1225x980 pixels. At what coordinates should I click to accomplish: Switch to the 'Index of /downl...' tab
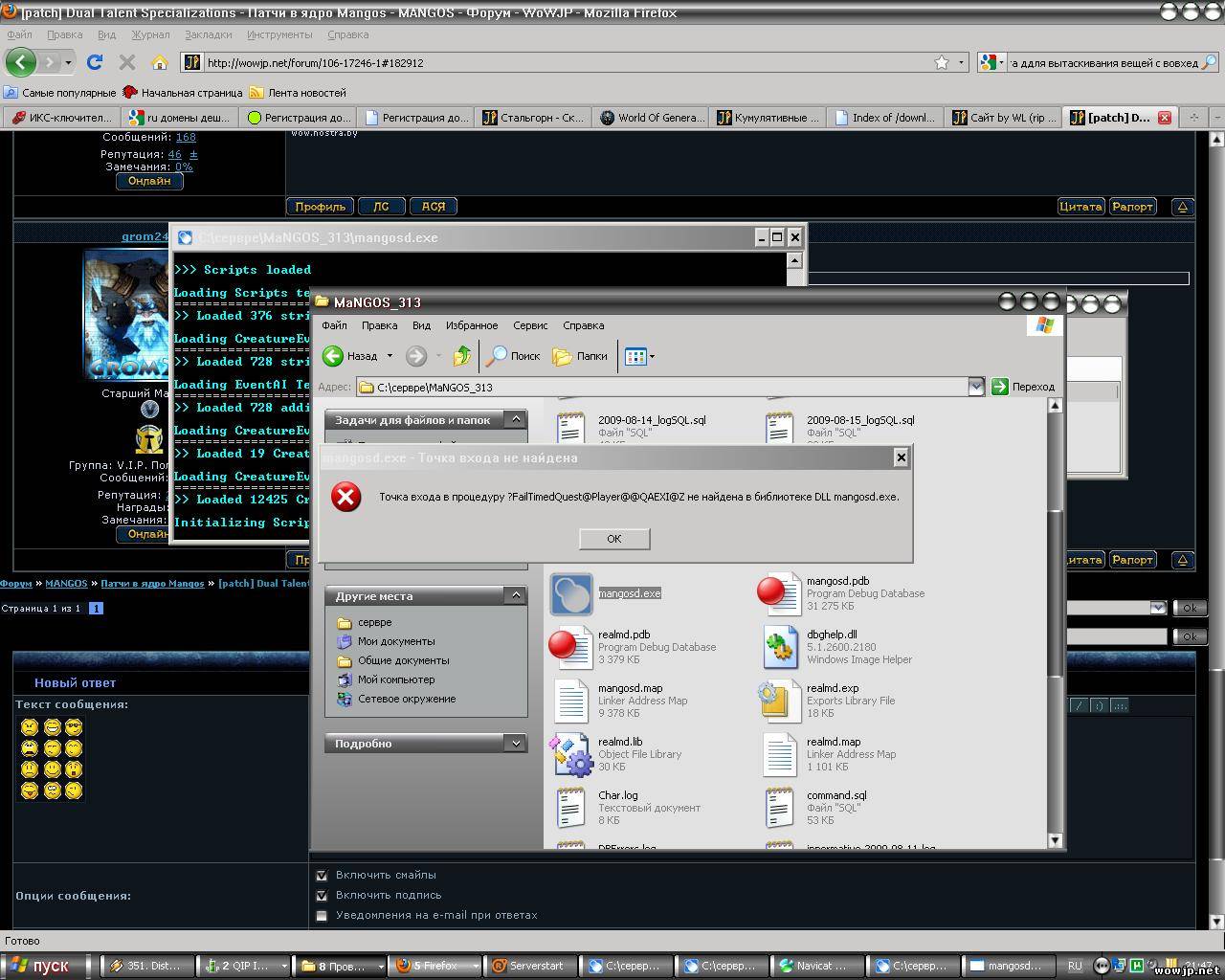click(x=885, y=117)
